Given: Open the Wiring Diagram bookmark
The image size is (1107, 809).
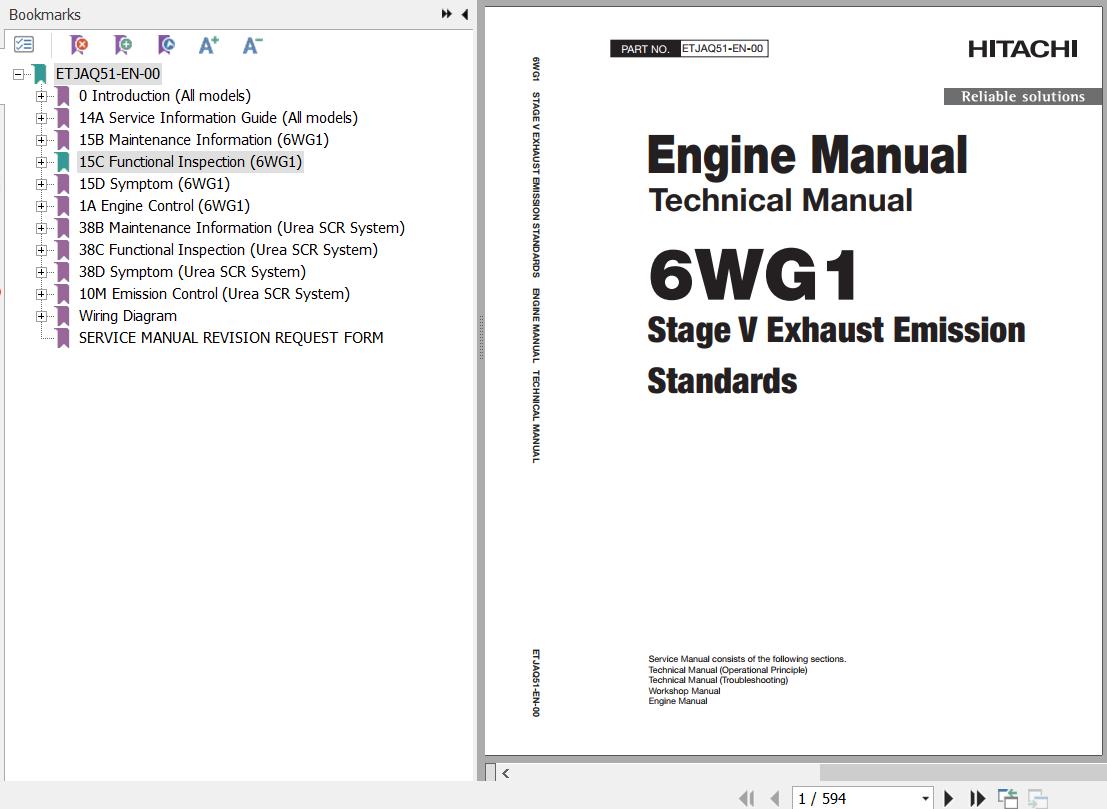Looking at the screenshot, I should (128, 316).
